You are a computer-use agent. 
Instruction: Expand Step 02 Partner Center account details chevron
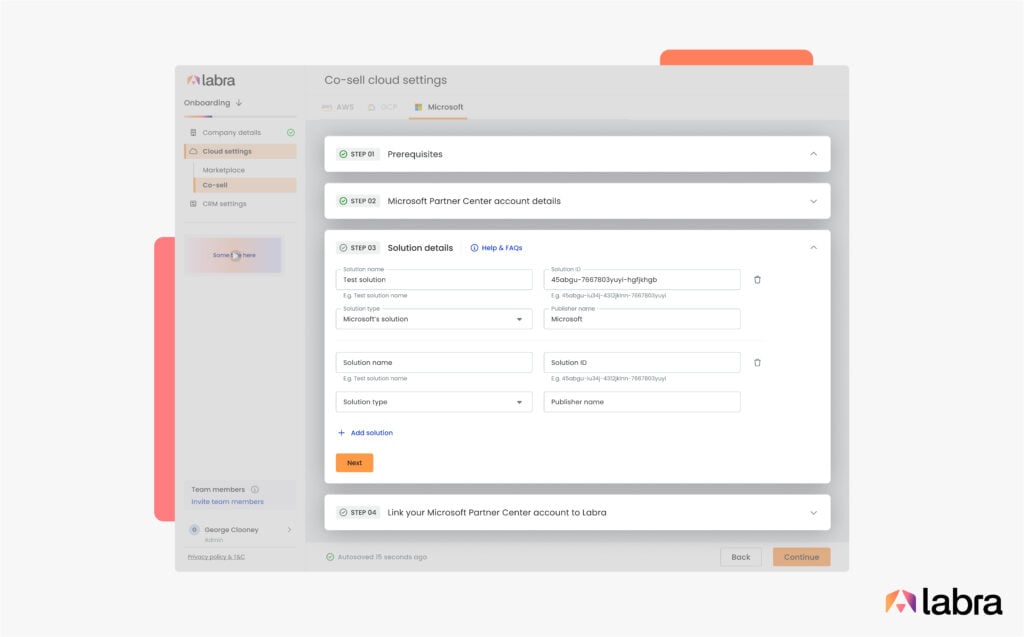pos(813,201)
